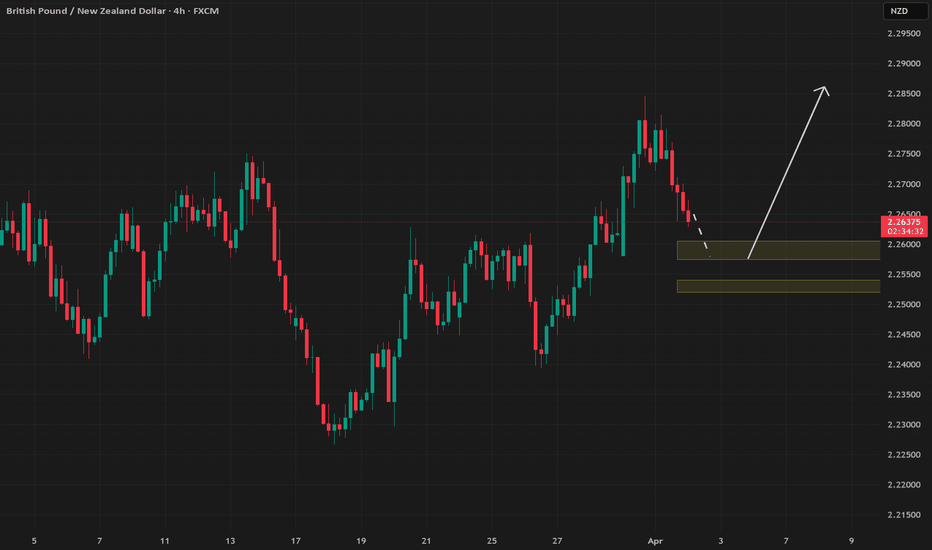Click price axis label 2.27500
932x550 pixels.
(903, 153)
